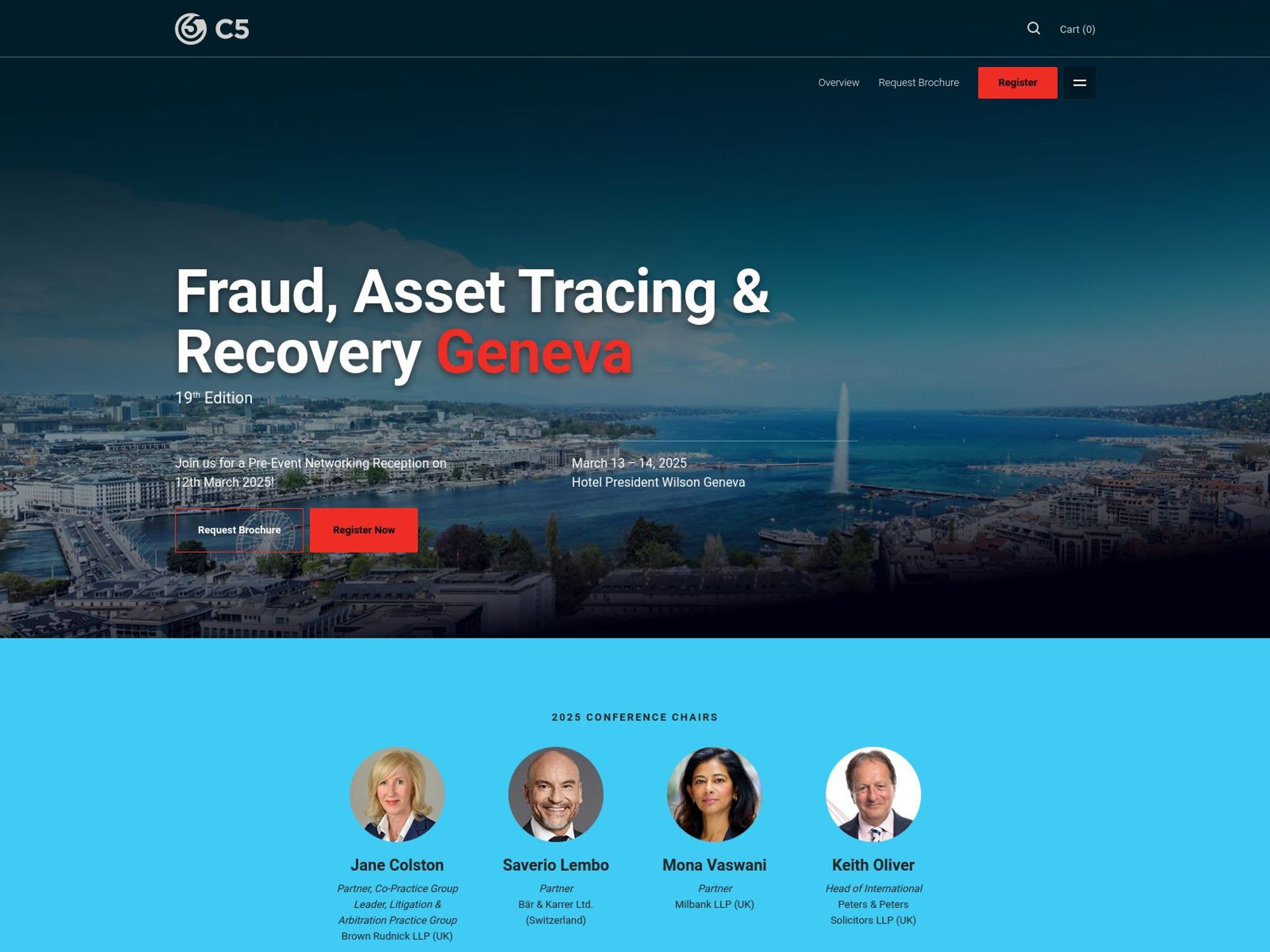The image size is (1270, 952).
Task: Open the Register navigation button
Action: point(1017,82)
